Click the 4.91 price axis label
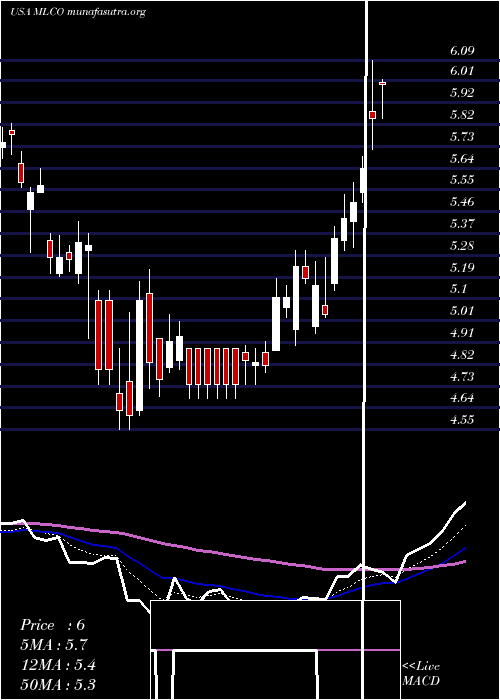Screen dimensions: 500x700 [x=462, y=333]
